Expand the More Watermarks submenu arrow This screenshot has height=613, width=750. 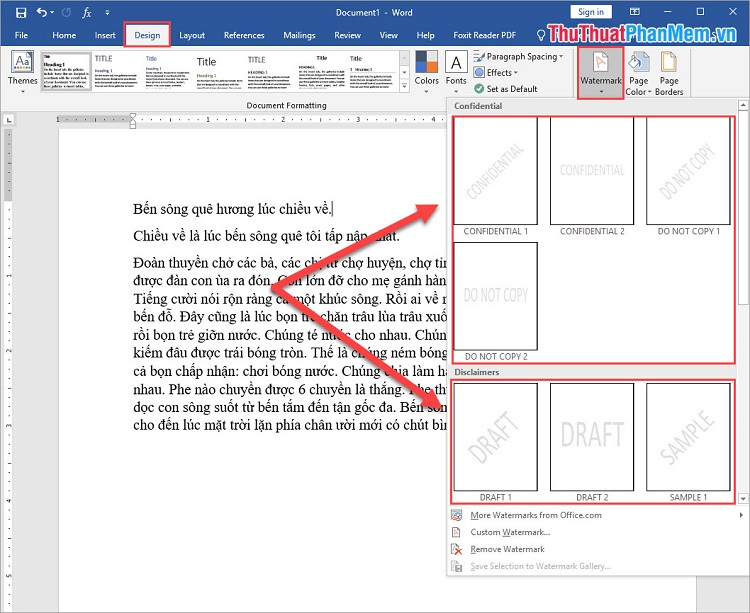click(x=741, y=515)
